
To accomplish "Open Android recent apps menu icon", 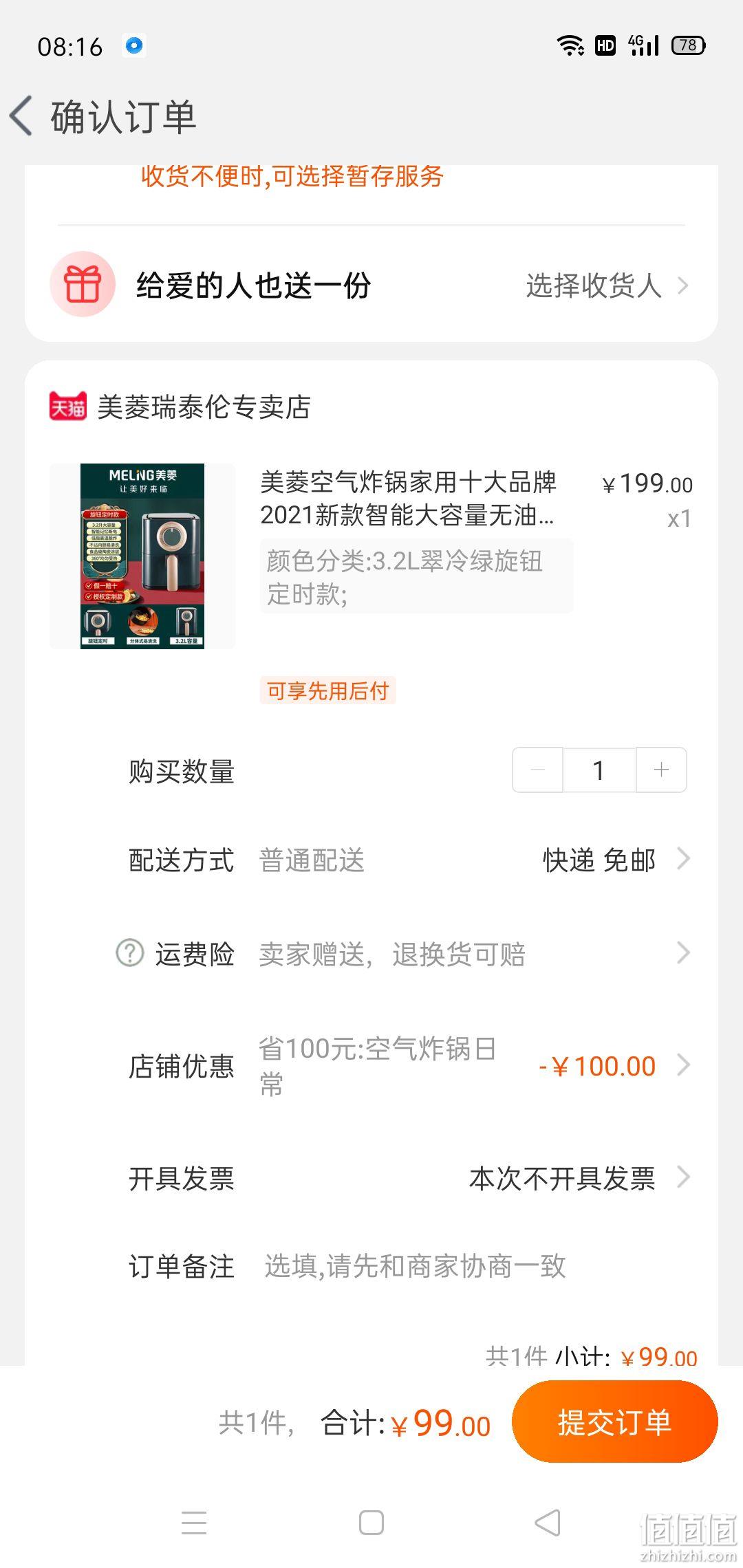I will [194, 1522].
